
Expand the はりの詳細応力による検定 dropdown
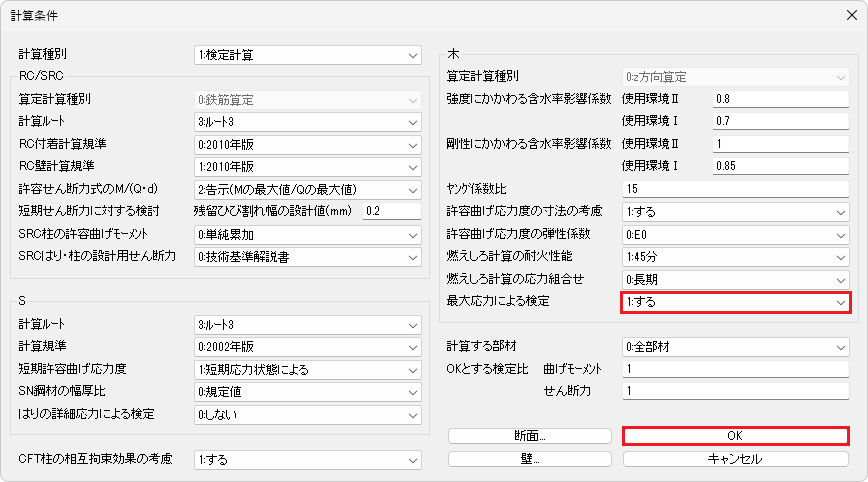[308, 414]
